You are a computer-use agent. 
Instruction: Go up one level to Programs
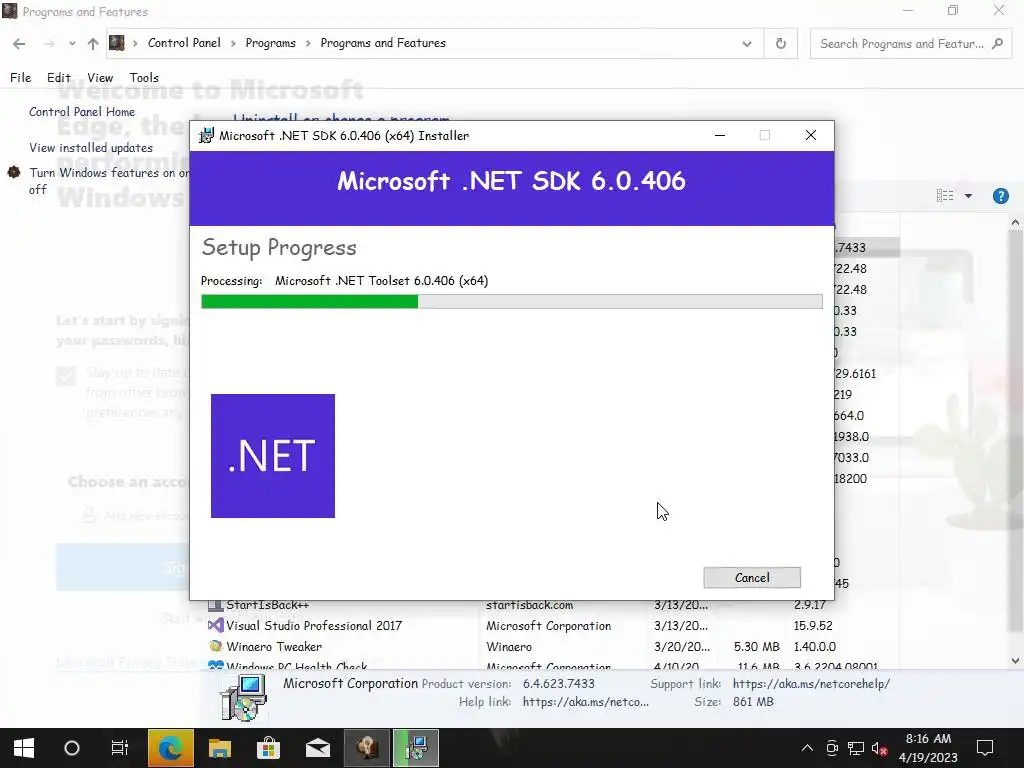(x=93, y=44)
